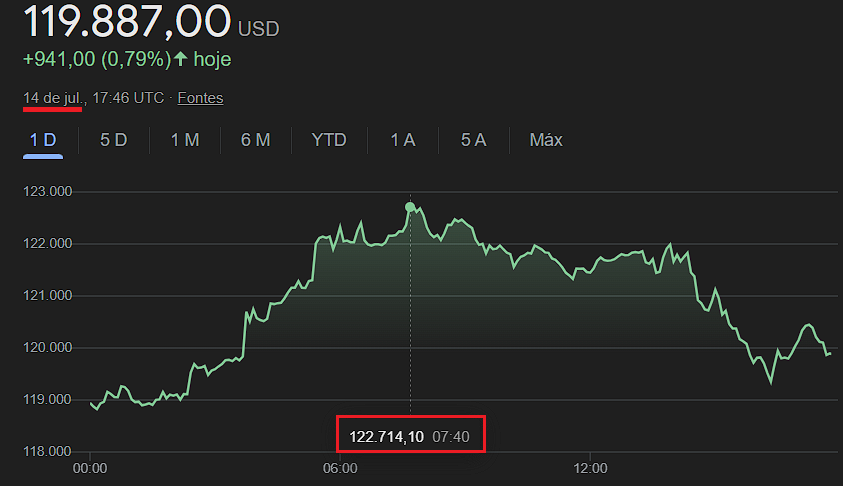Click the USD currency label

pos(258,28)
